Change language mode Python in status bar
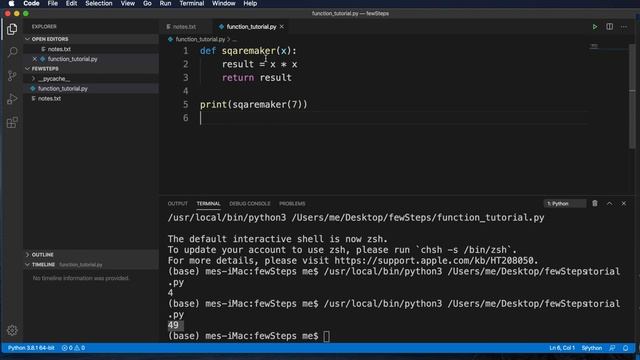This screenshot has width=640, height=360. 592,348
